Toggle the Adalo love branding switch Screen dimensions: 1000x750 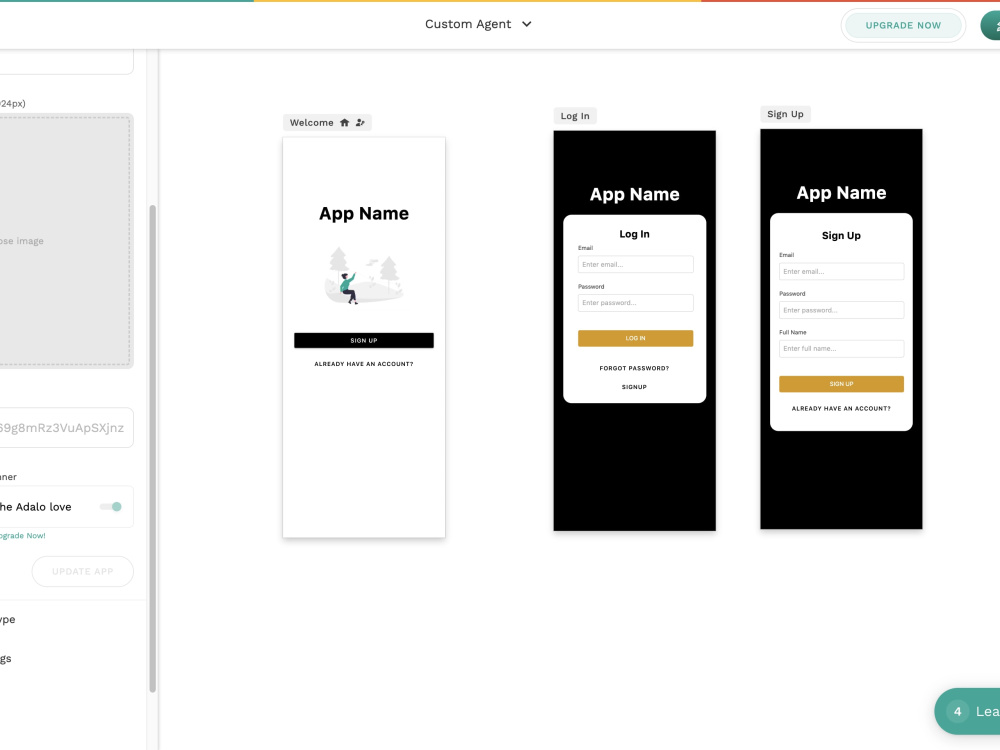point(111,506)
